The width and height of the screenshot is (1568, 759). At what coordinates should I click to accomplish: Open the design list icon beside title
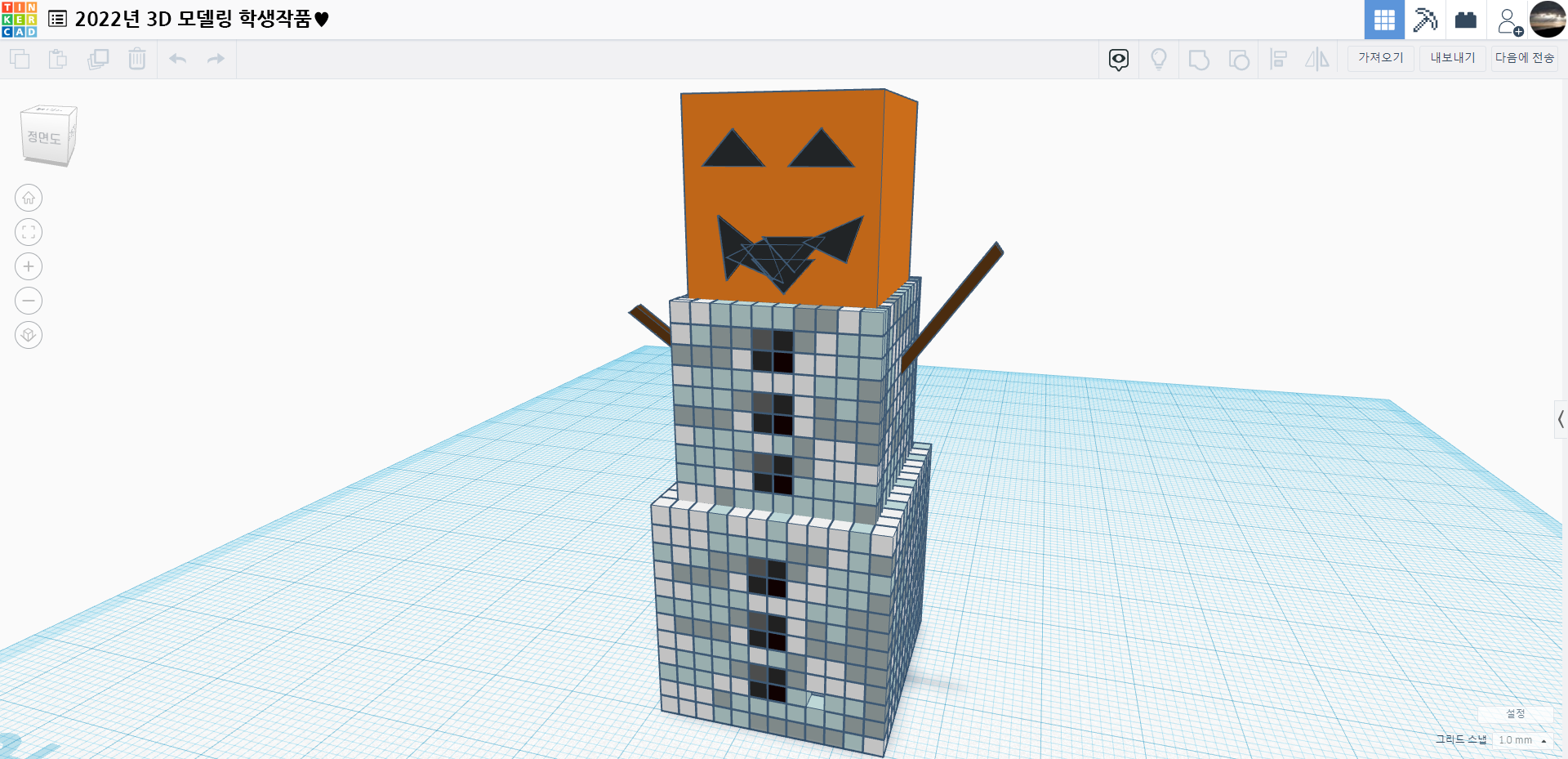click(57, 19)
